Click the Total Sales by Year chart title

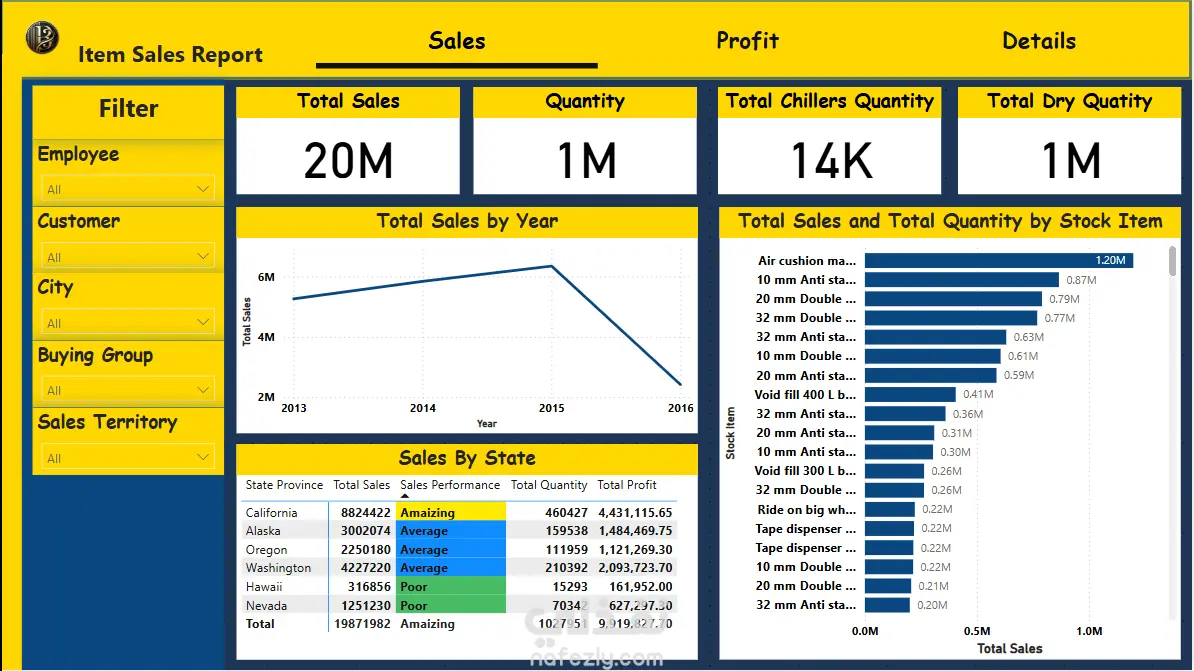point(467,221)
